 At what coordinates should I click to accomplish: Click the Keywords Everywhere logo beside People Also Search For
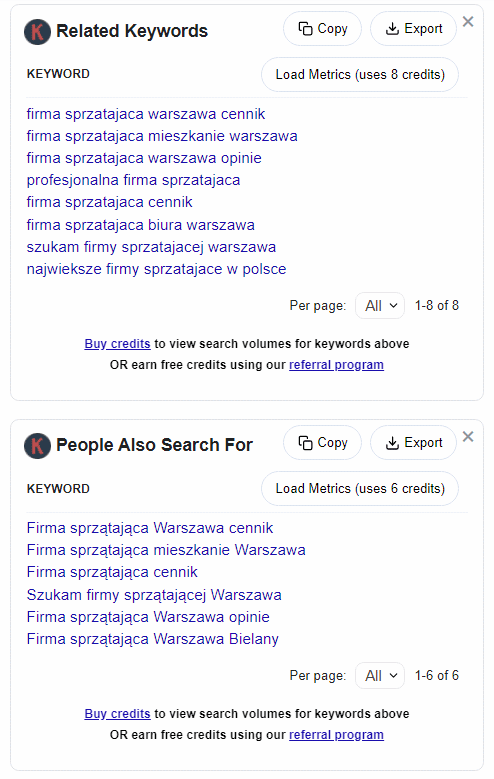click(37, 445)
